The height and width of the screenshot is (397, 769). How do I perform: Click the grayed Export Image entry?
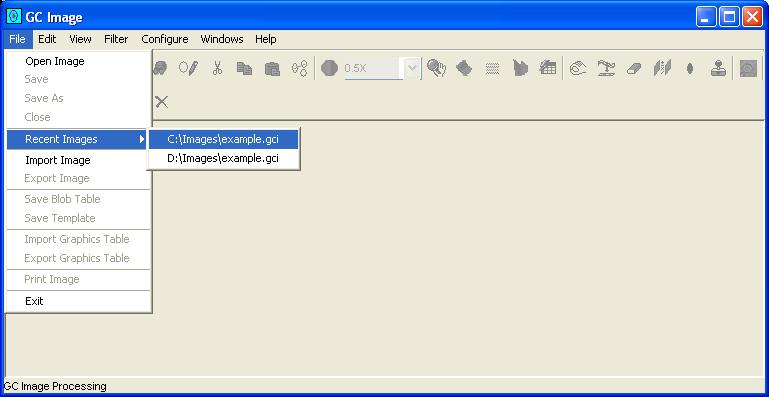[x=77, y=178]
